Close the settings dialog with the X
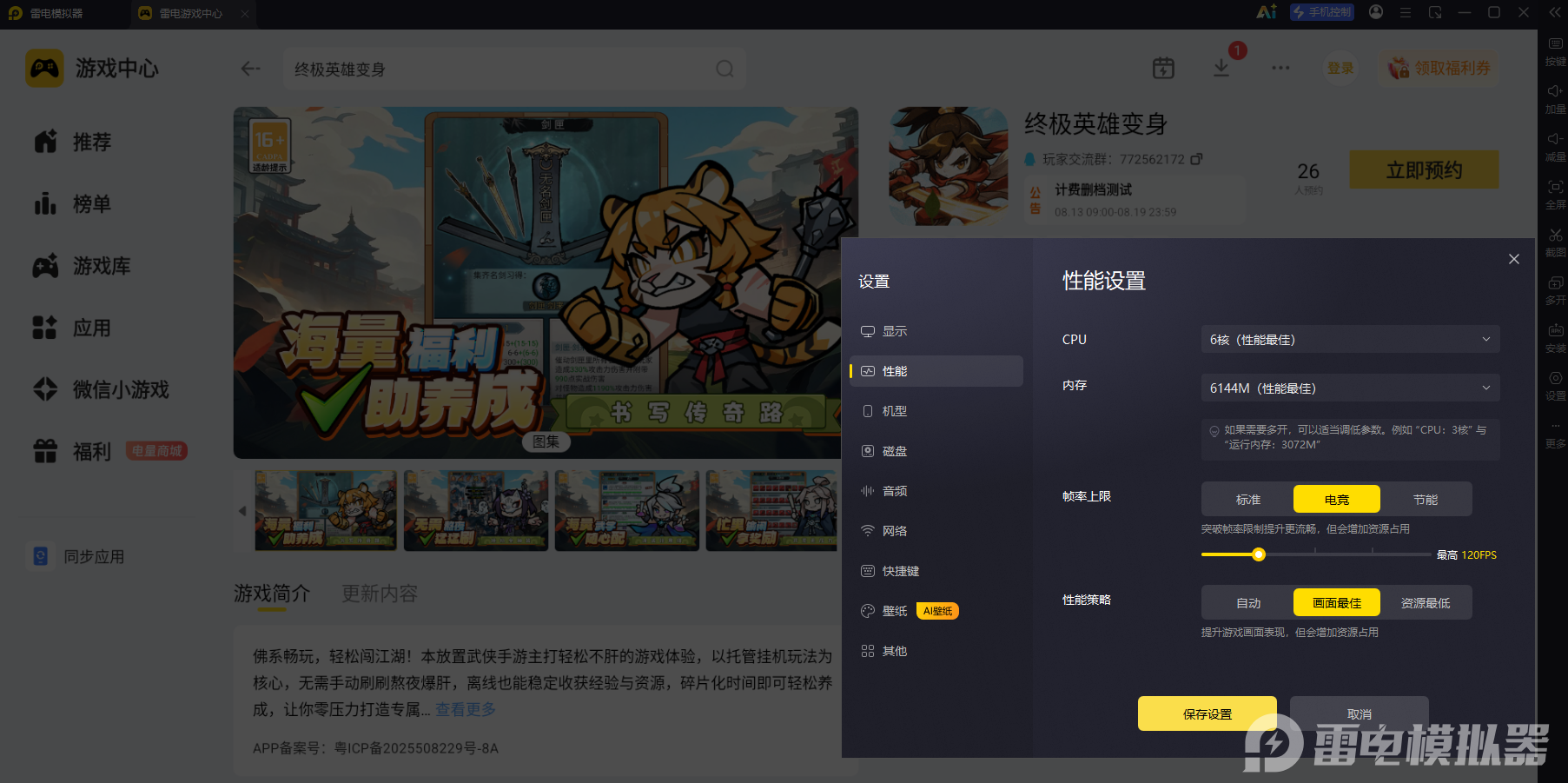The height and width of the screenshot is (783, 1568). pyautogui.click(x=1514, y=259)
